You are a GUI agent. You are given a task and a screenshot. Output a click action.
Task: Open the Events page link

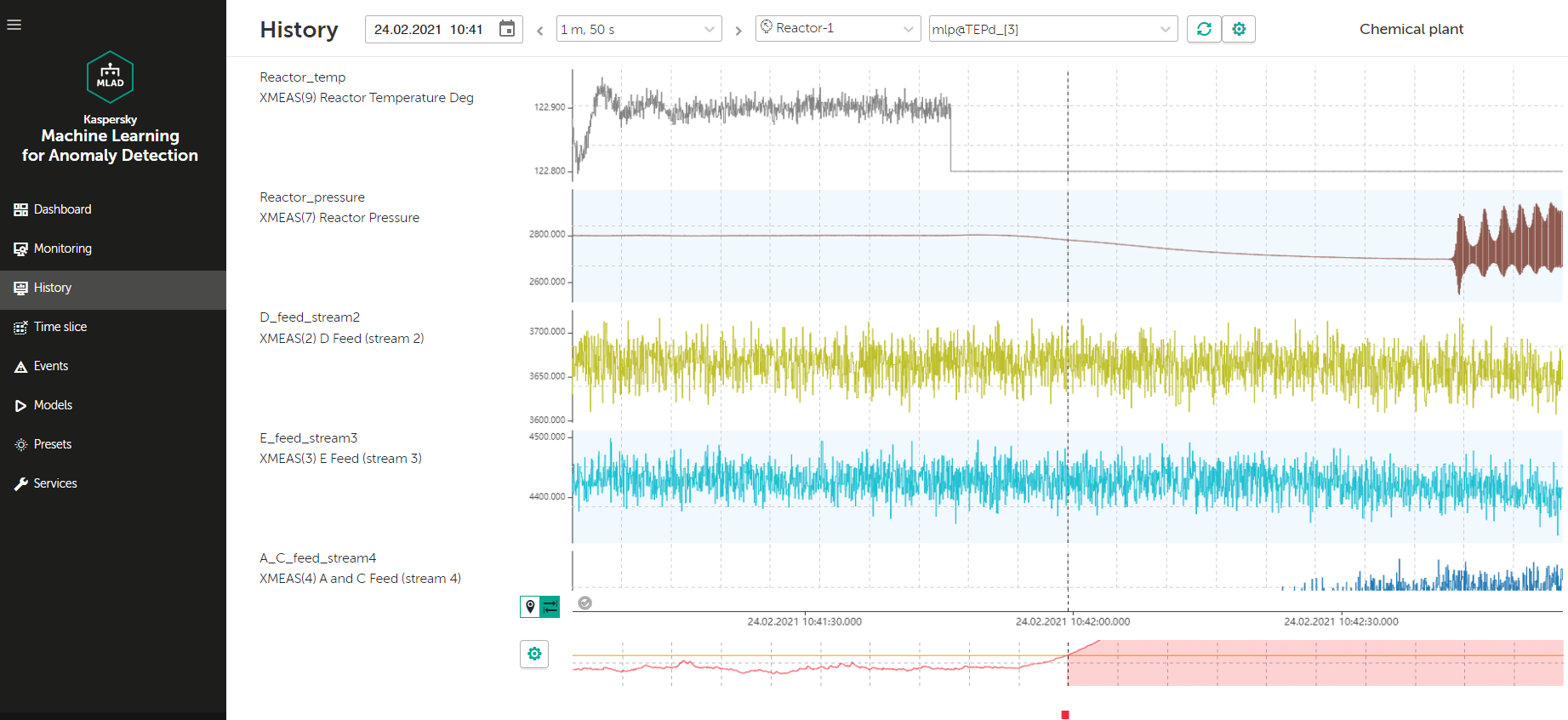point(50,366)
